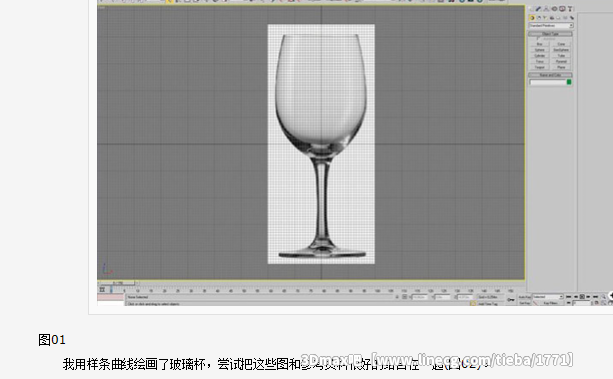Open the Motion command panel tab
The width and height of the screenshot is (613, 379).
pos(554,9)
